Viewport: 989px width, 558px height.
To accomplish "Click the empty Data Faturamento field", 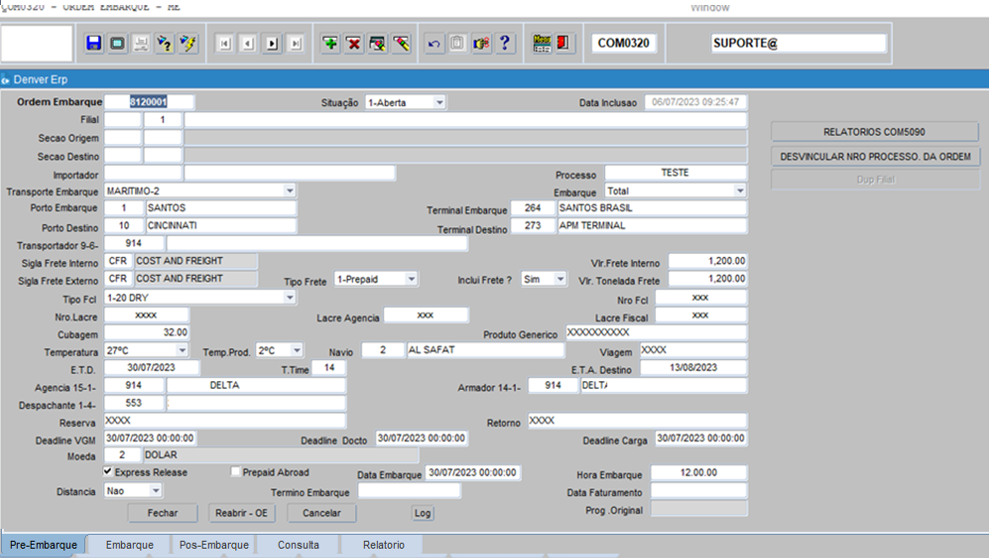I will (x=699, y=491).
